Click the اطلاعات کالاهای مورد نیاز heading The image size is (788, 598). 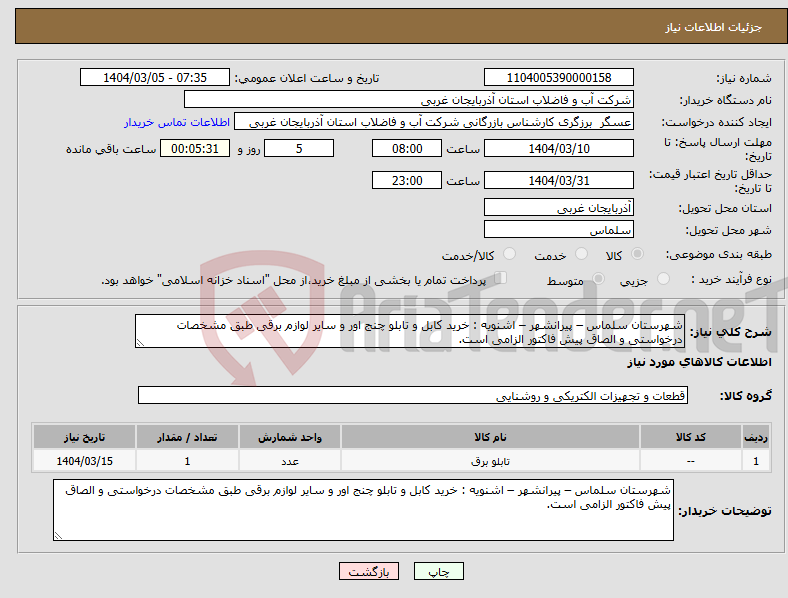point(699,362)
